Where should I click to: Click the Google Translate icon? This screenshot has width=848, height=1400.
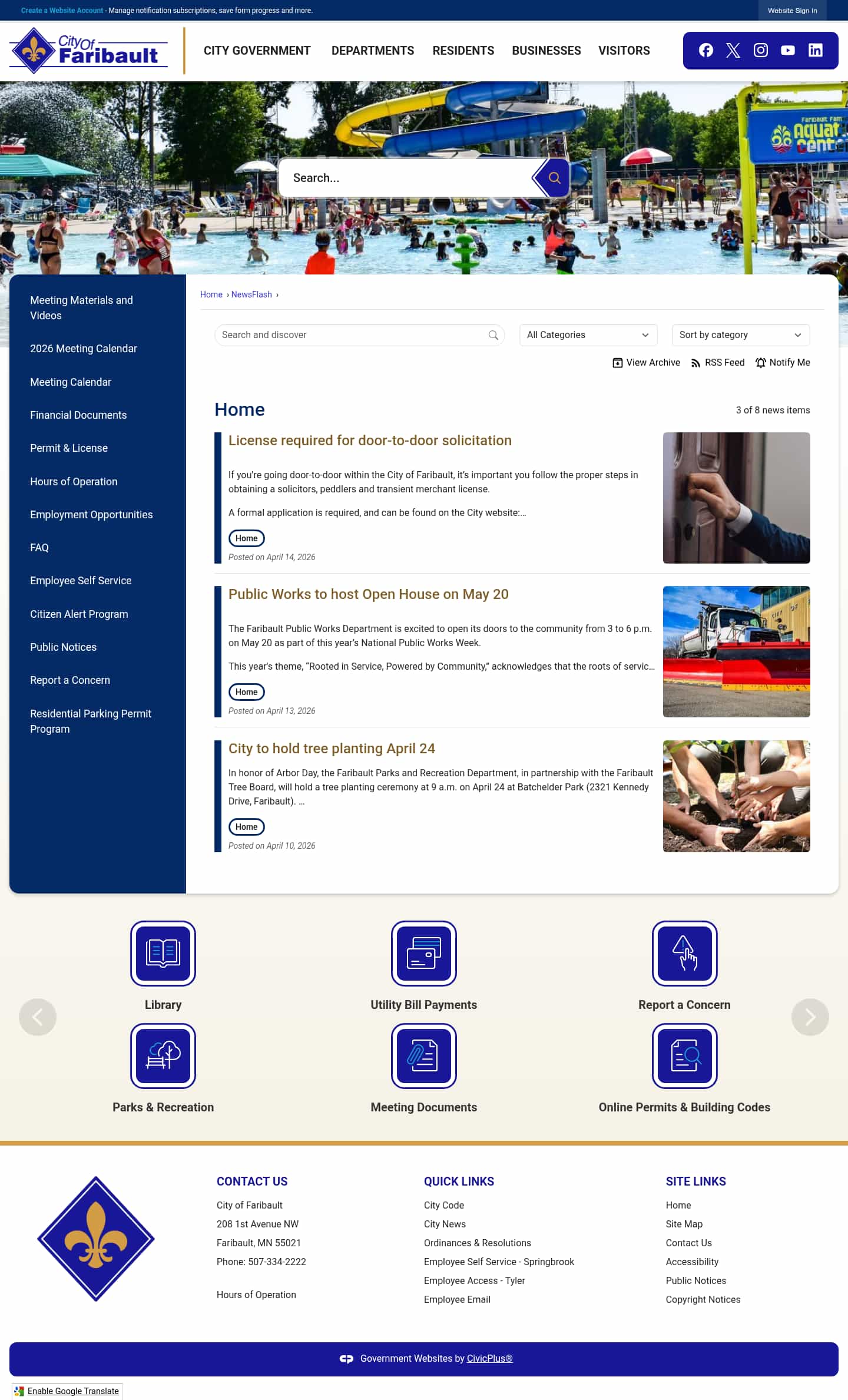[19, 1391]
